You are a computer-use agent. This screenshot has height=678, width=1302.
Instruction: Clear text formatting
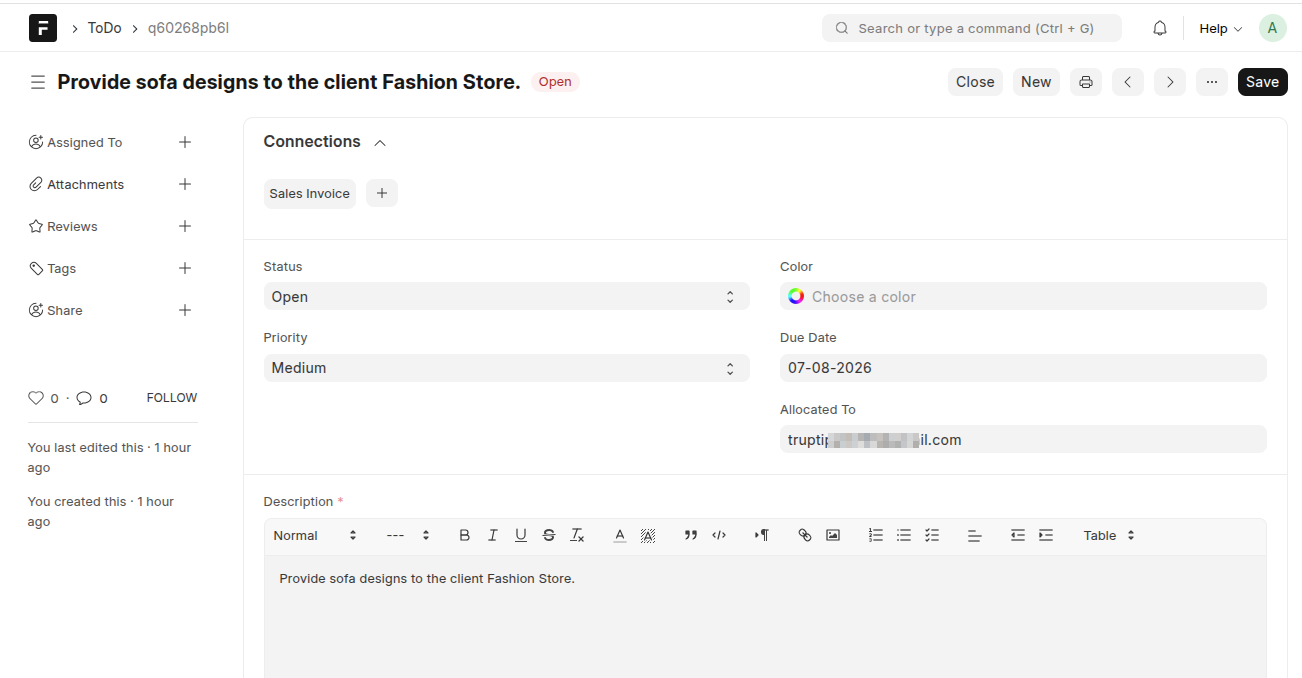coord(577,536)
